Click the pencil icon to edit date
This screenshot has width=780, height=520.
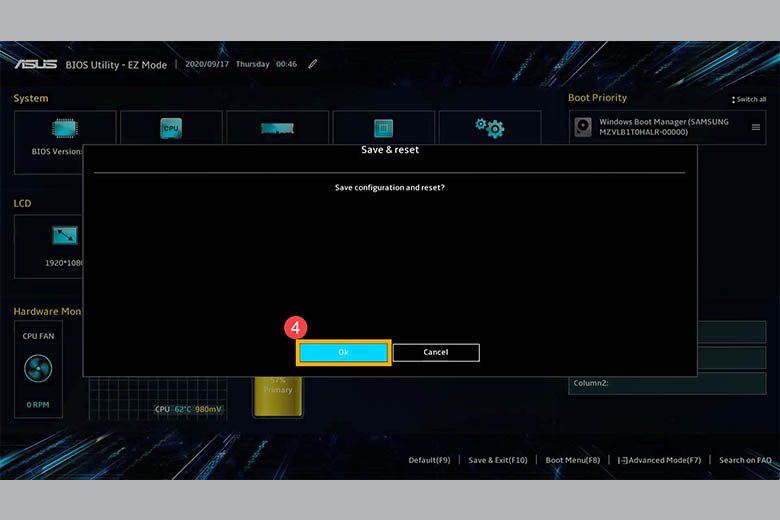click(x=313, y=64)
